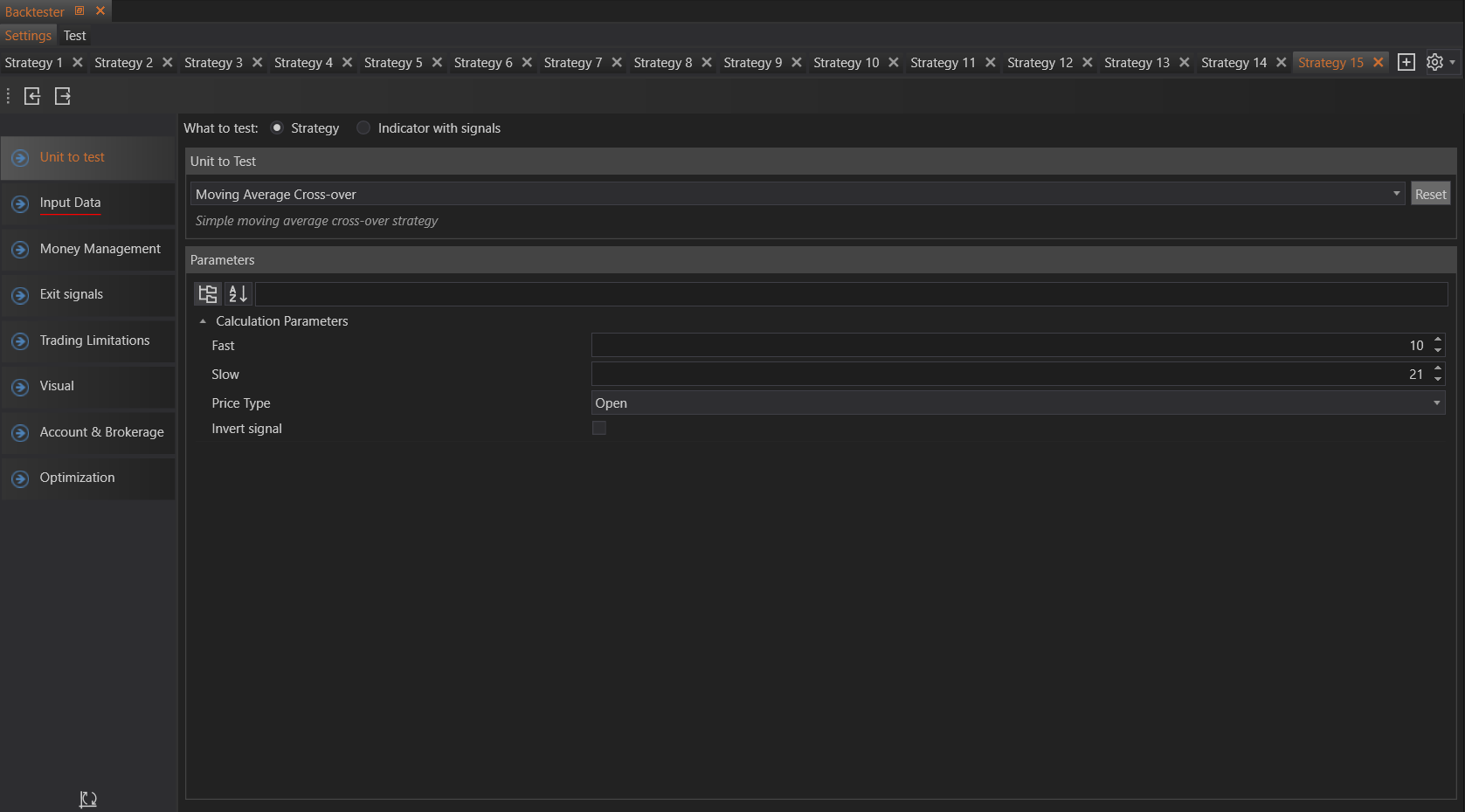Enable the Invert signal checkbox
This screenshot has height=812, width=1465.
click(x=599, y=428)
